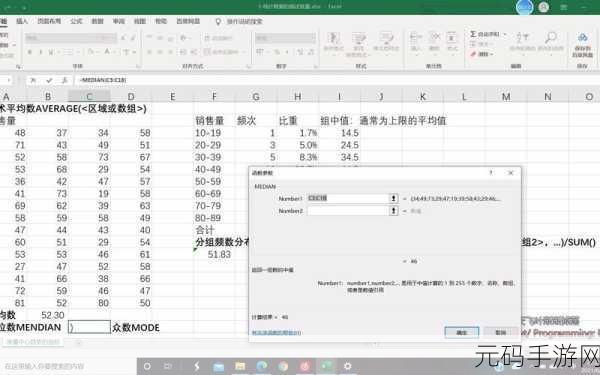Click the 14.5 group midpoint cell
The image size is (600, 375).
(x=339, y=133)
